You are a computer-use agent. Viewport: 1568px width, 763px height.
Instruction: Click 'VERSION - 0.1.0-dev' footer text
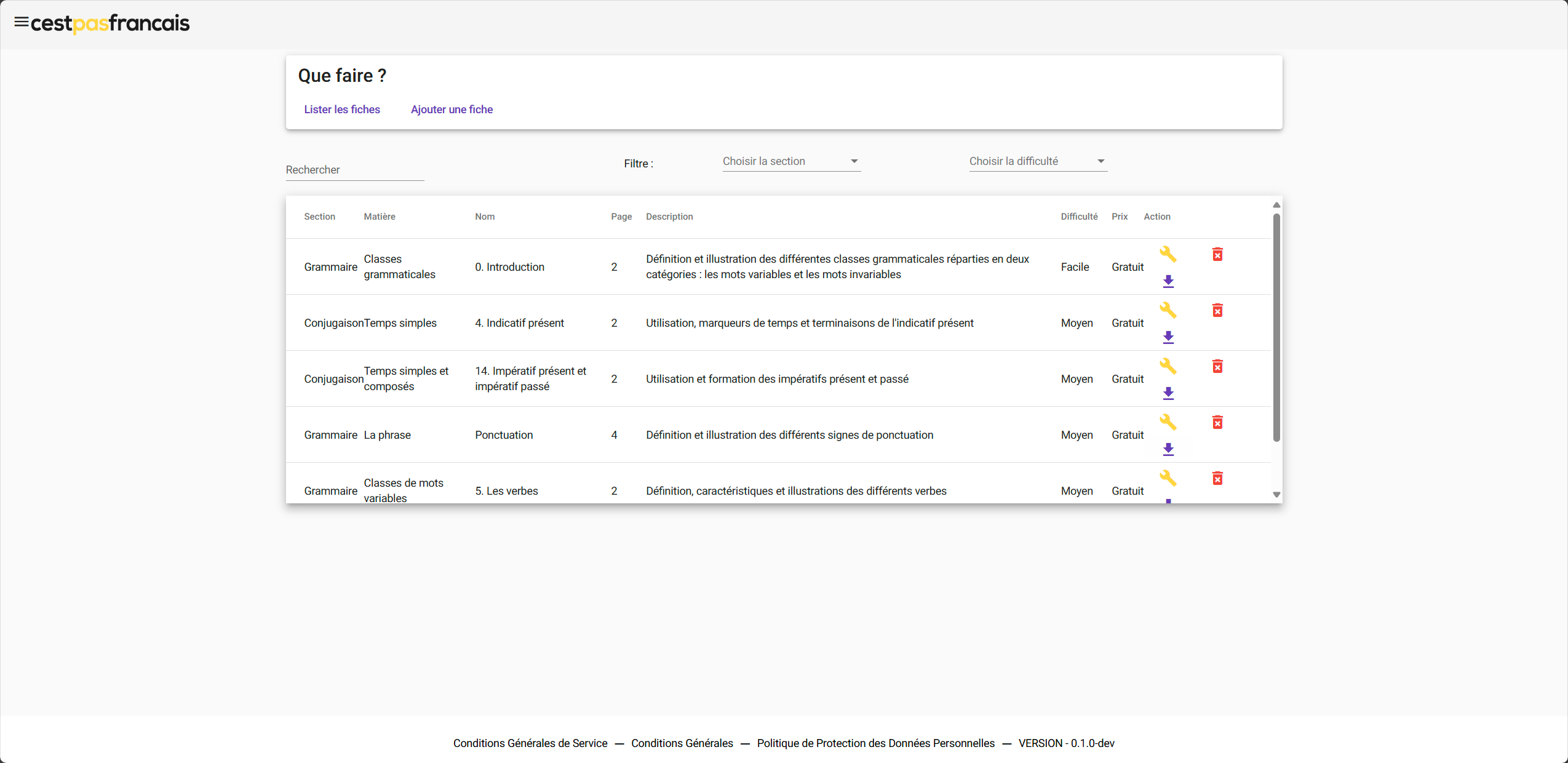(1066, 743)
